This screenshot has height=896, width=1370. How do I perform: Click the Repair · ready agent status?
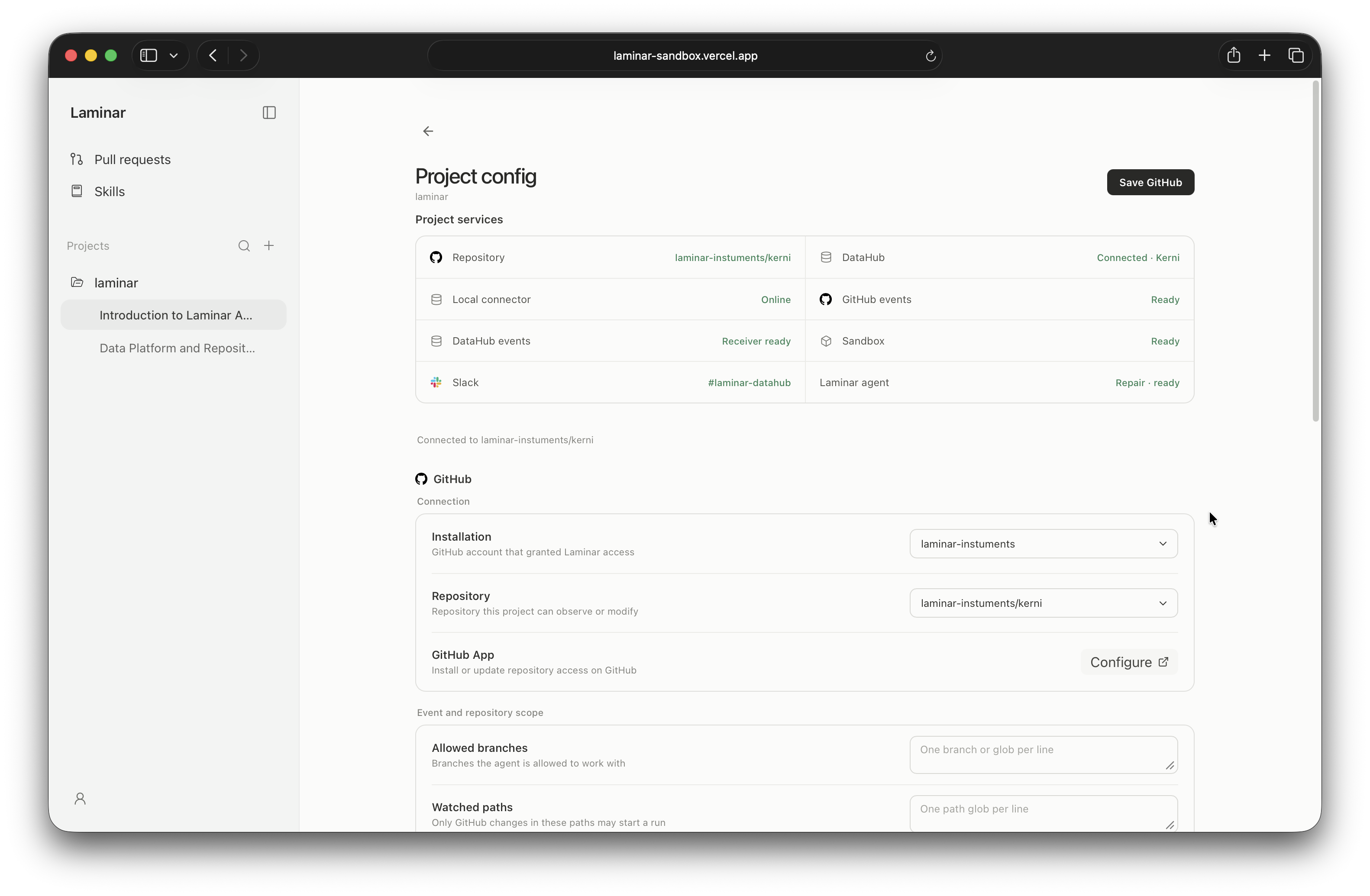pos(1147,383)
